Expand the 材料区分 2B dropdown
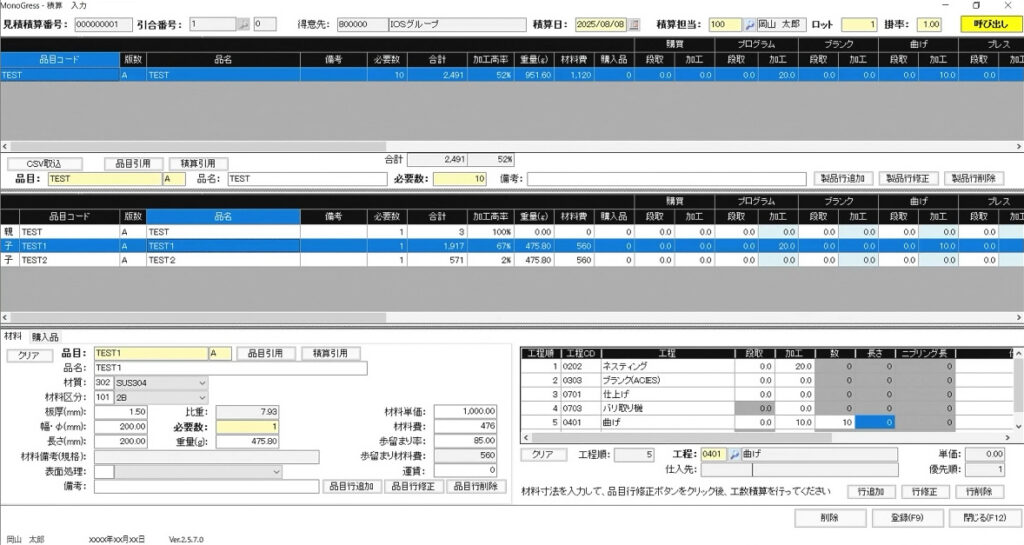 coord(202,397)
